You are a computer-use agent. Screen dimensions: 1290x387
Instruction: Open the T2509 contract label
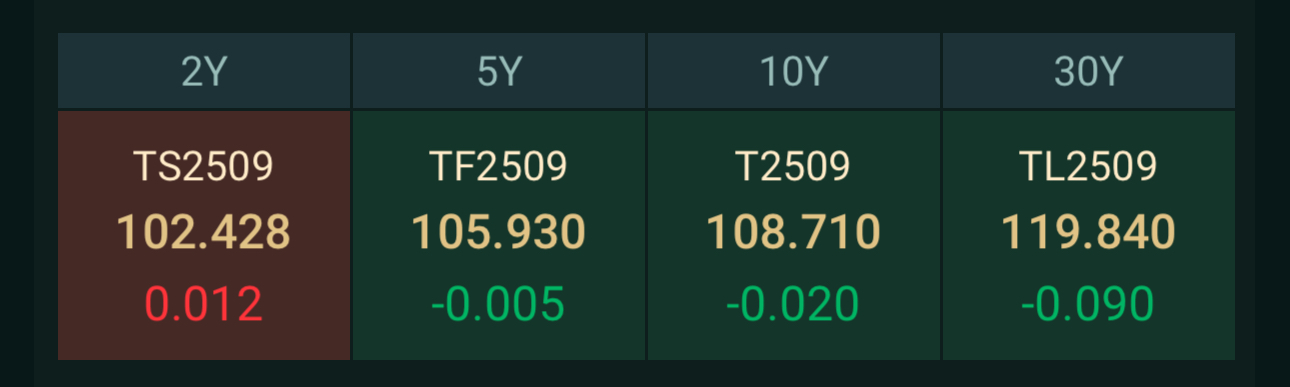pyautogui.click(x=794, y=166)
